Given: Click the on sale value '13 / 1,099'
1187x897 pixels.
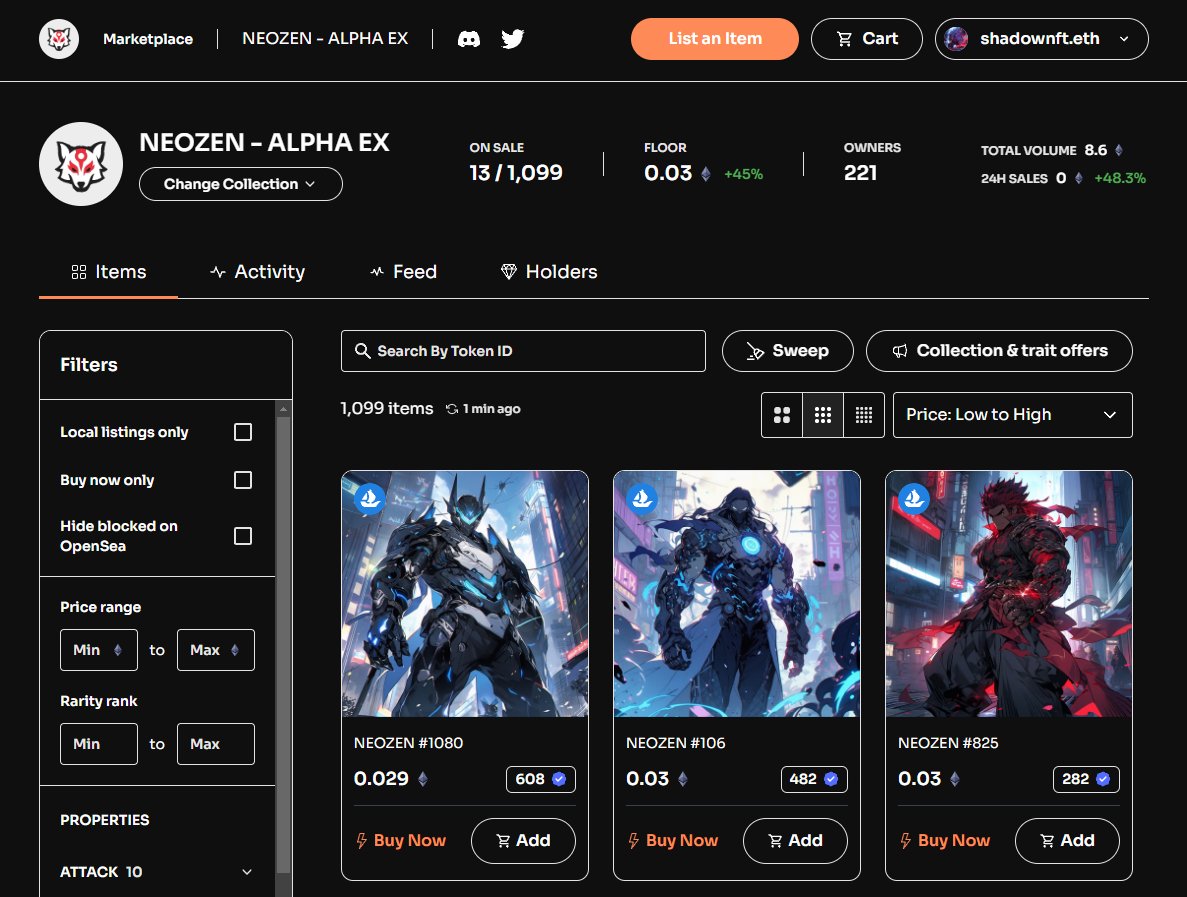Looking at the screenshot, I should (516, 173).
